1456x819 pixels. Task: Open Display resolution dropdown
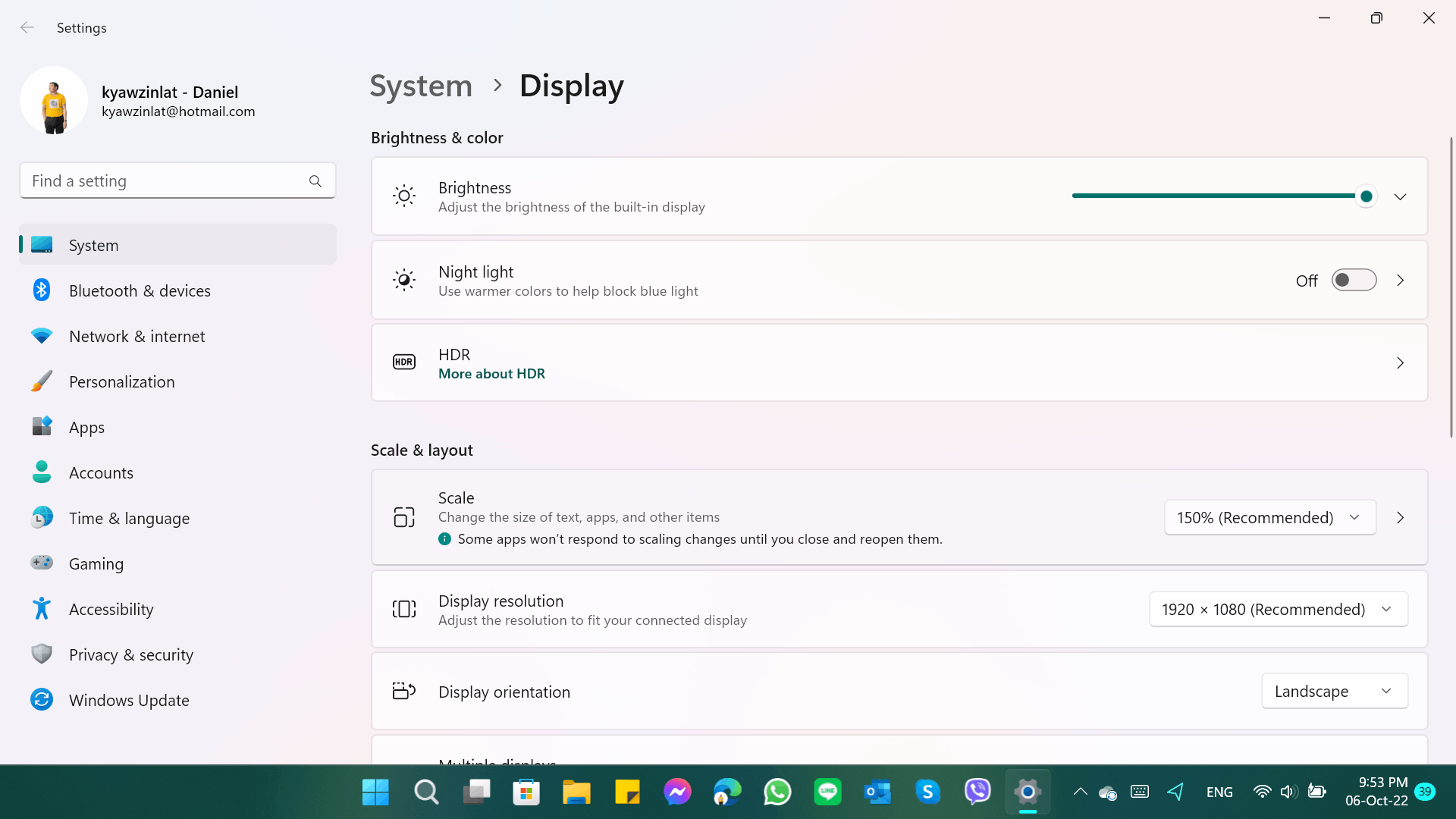coord(1278,608)
